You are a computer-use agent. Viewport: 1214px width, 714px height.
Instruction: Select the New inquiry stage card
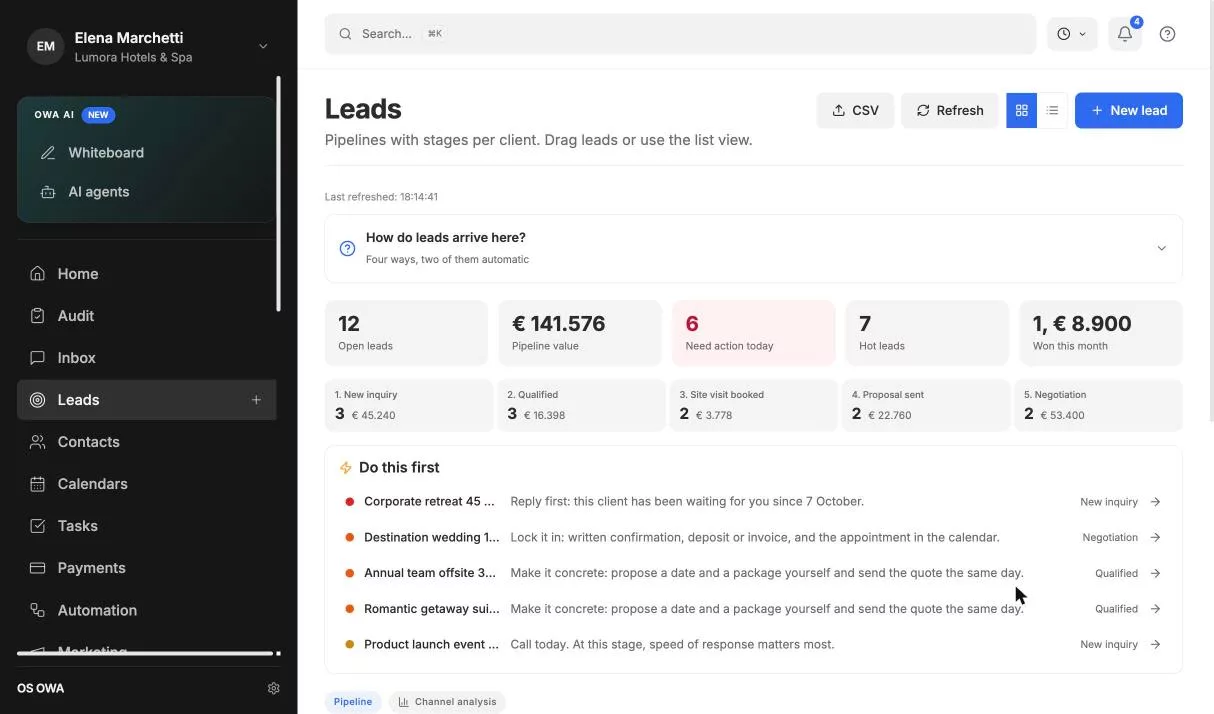pos(409,405)
